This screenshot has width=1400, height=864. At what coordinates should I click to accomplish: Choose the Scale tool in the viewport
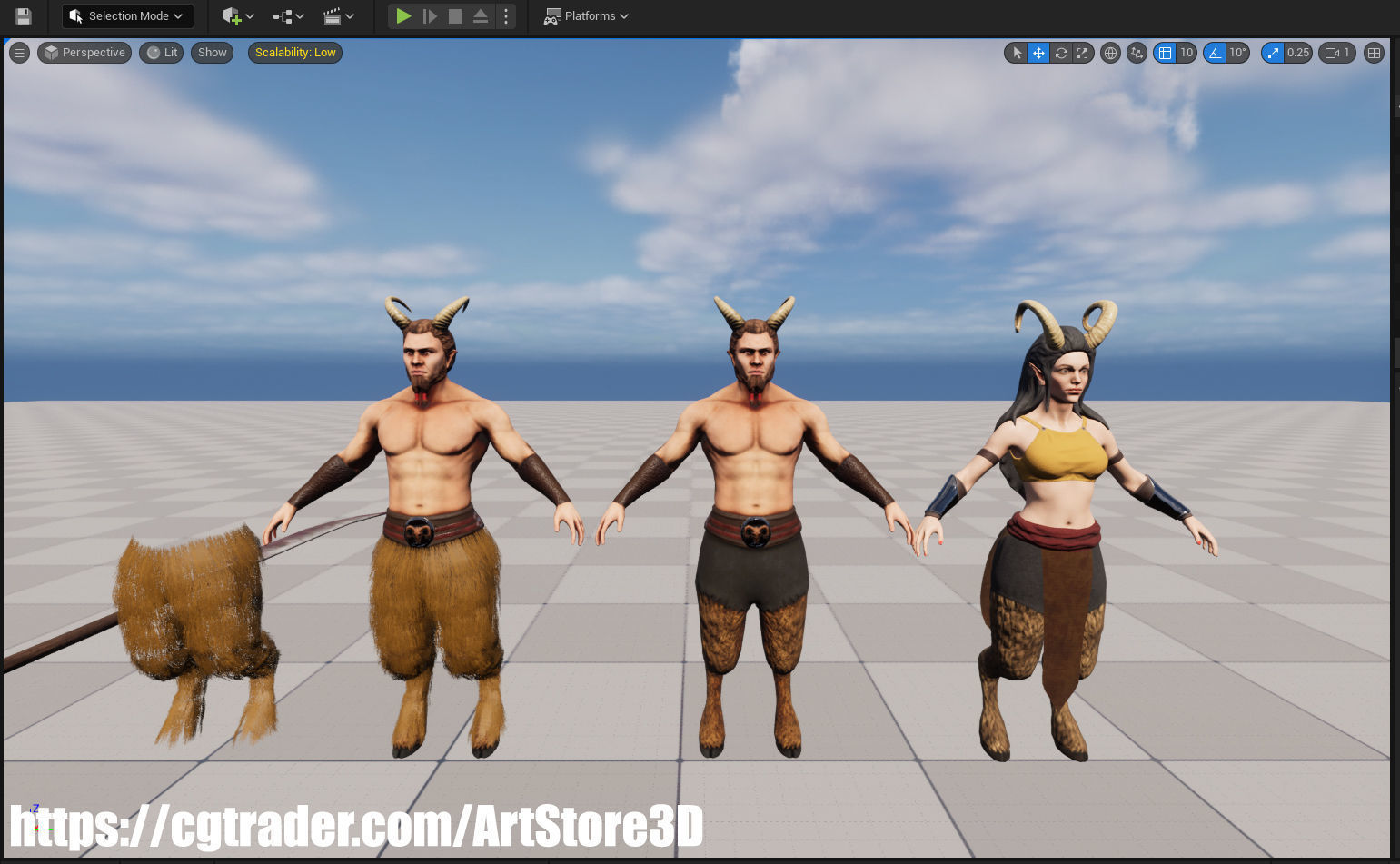pyautogui.click(x=1082, y=53)
